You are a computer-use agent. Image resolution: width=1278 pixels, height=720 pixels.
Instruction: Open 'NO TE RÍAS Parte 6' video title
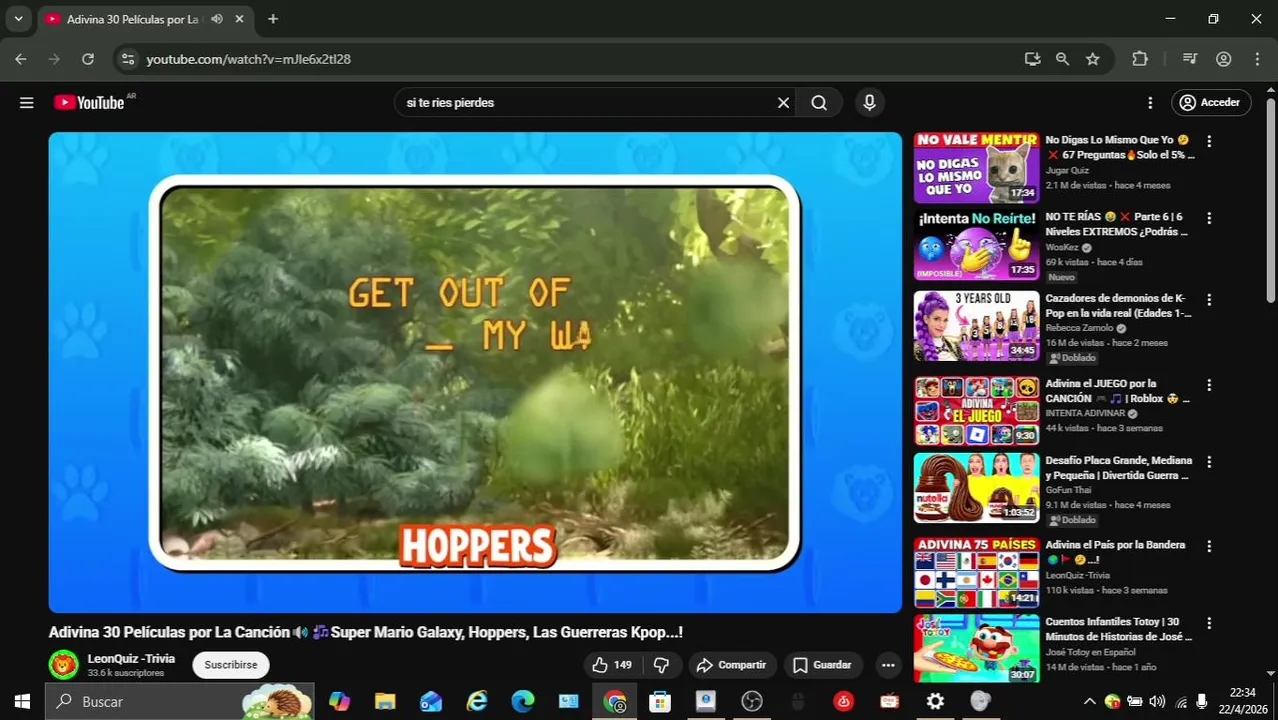(1116, 224)
